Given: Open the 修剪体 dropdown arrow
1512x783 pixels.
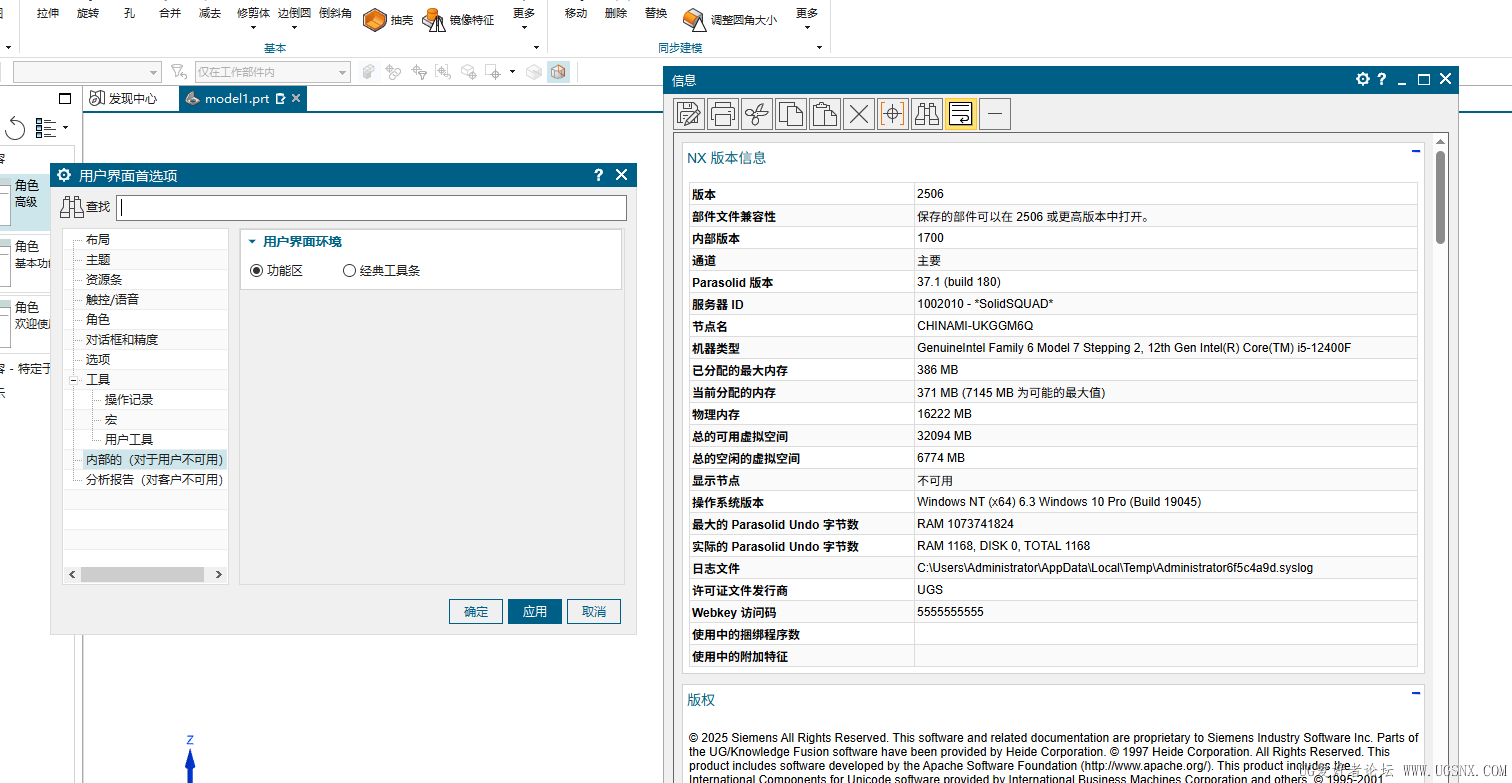Looking at the screenshot, I should (253, 28).
